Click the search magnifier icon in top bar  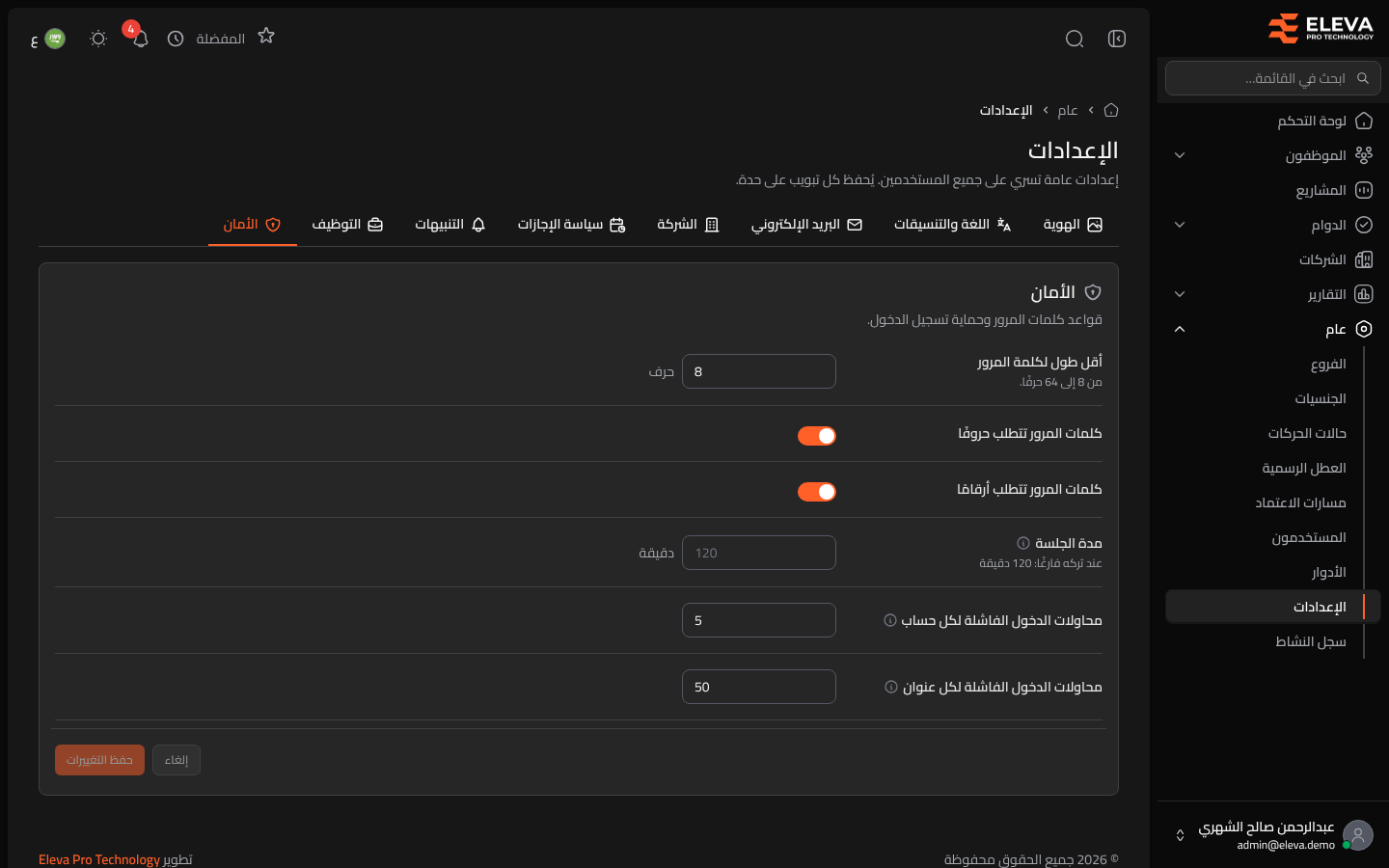click(x=1075, y=39)
